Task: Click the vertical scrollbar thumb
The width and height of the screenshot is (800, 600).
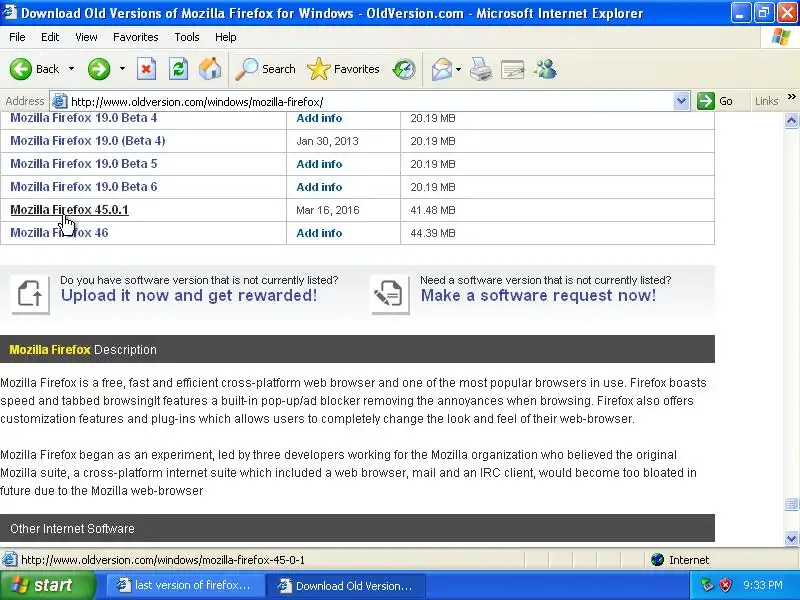Action: coord(791,504)
